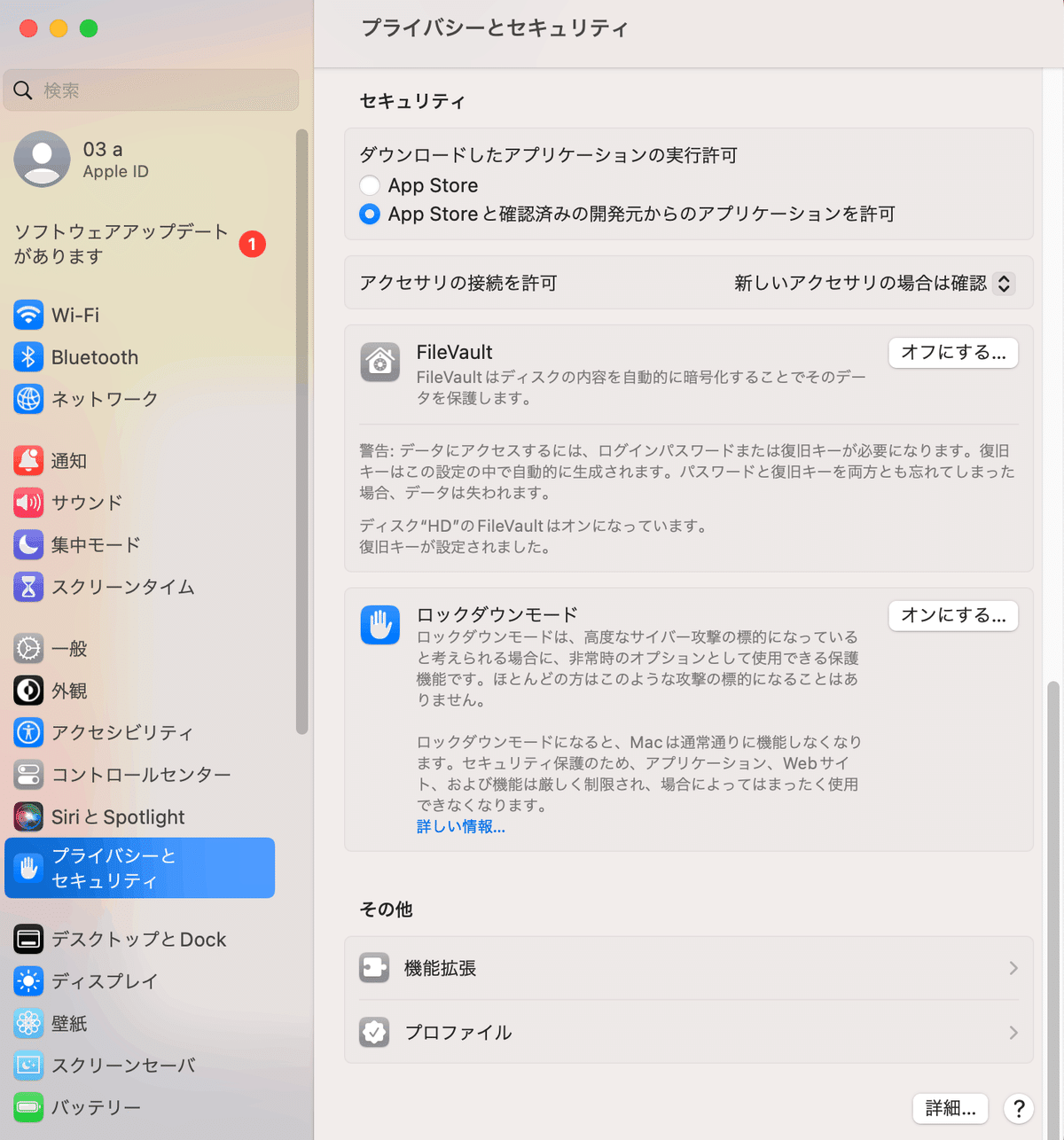The height and width of the screenshot is (1140, 1064).
Task: Open Wi-Fi settings icon in sidebar
Action: click(28, 315)
